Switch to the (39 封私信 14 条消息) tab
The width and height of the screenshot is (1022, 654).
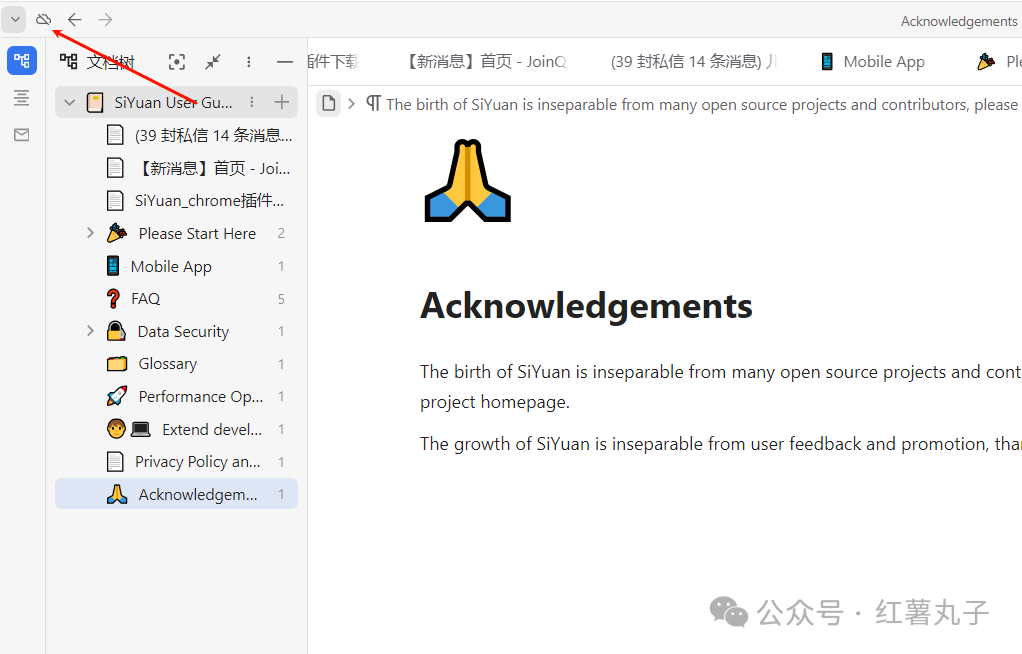click(694, 61)
